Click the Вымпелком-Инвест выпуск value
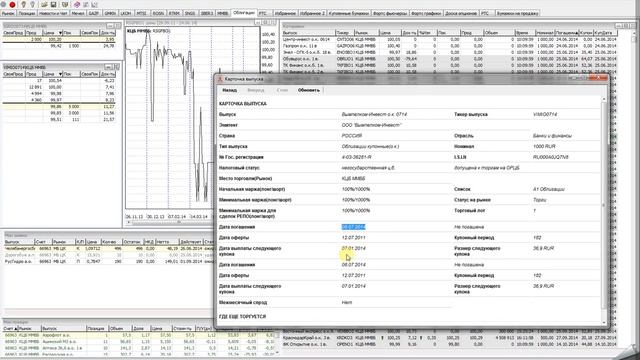 [x=374, y=114]
